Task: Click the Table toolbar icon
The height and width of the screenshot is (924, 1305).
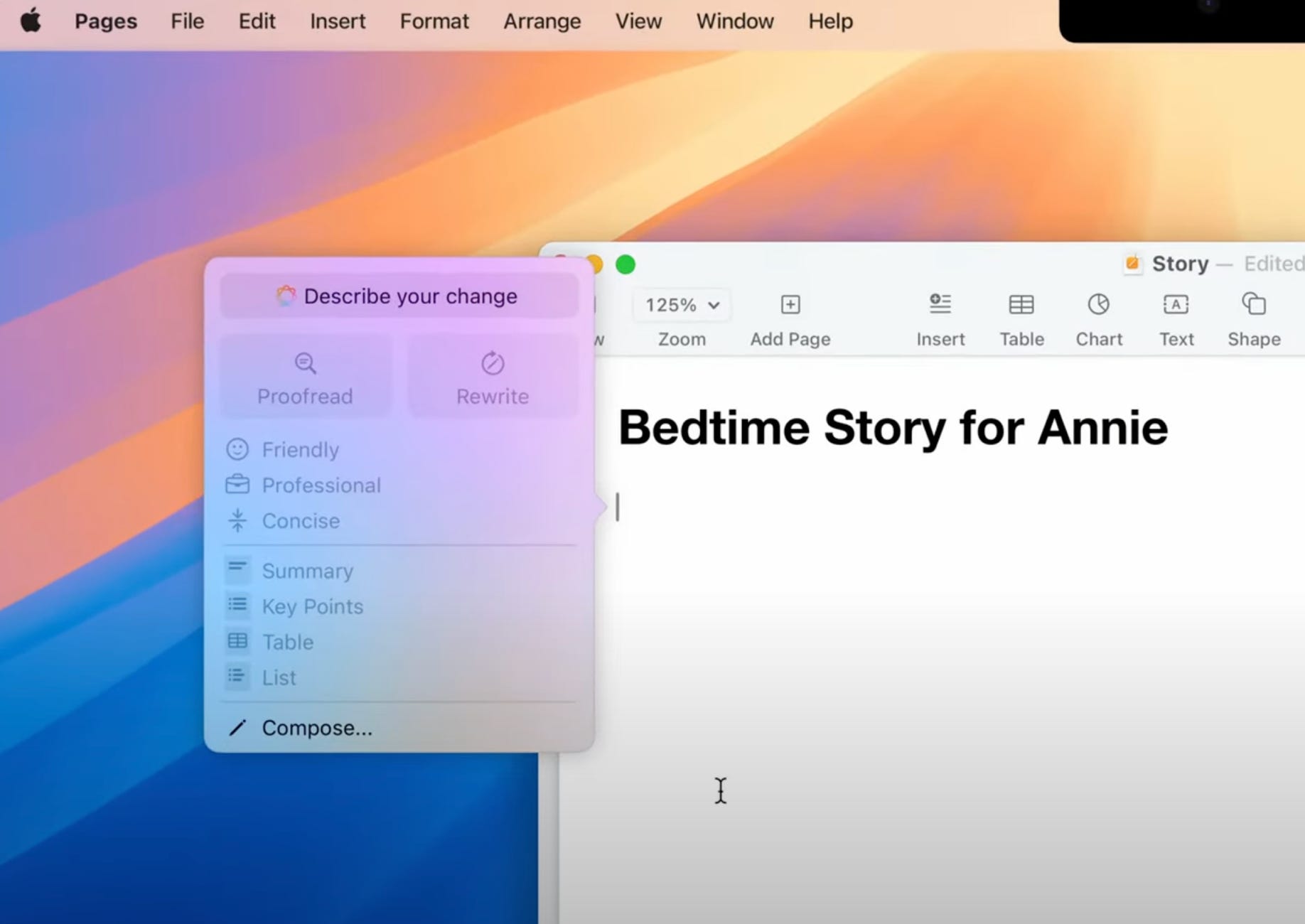Action: point(1021,305)
